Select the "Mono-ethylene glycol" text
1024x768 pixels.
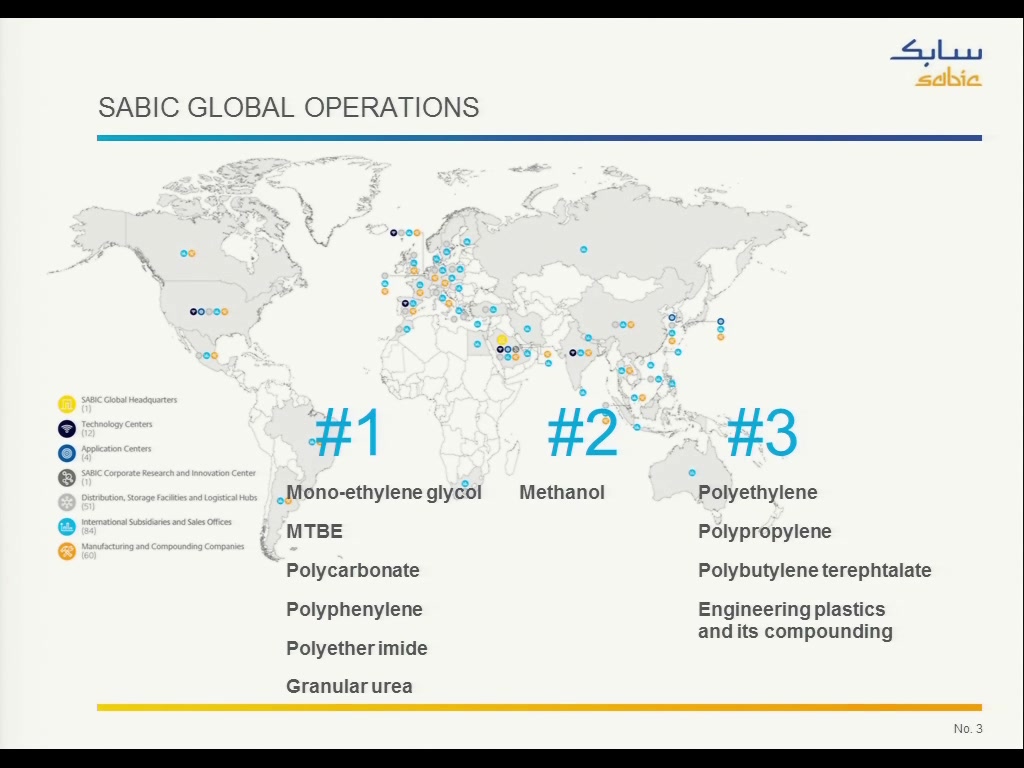coord(384,492)
